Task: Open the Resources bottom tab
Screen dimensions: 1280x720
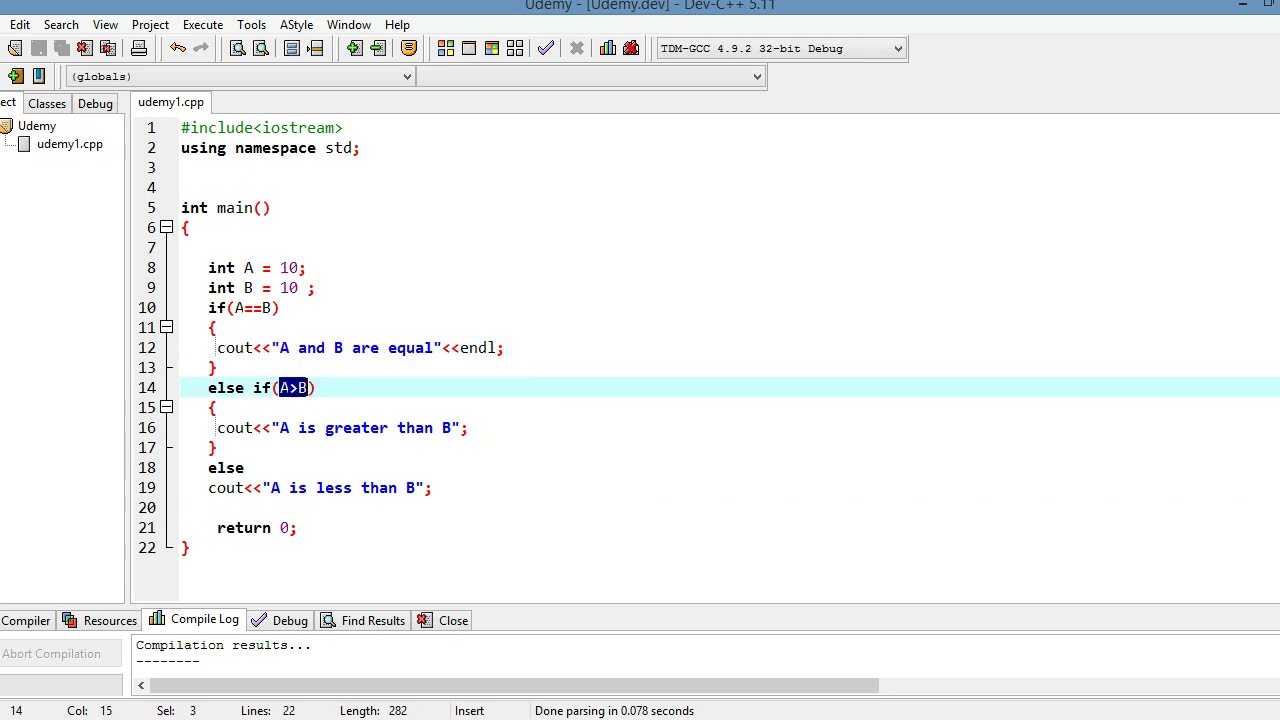Action: click(x=99, y=621)
